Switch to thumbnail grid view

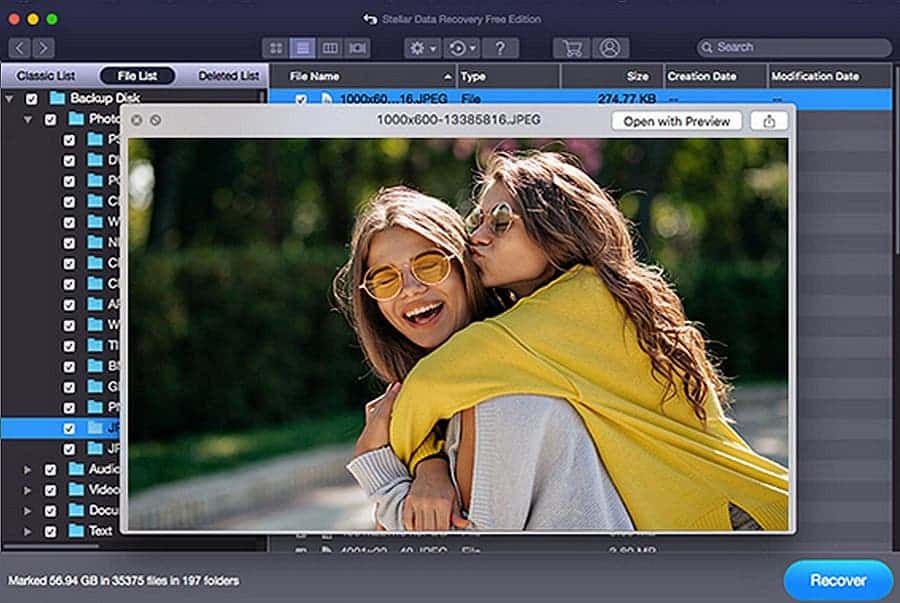[x=276, y=48]
